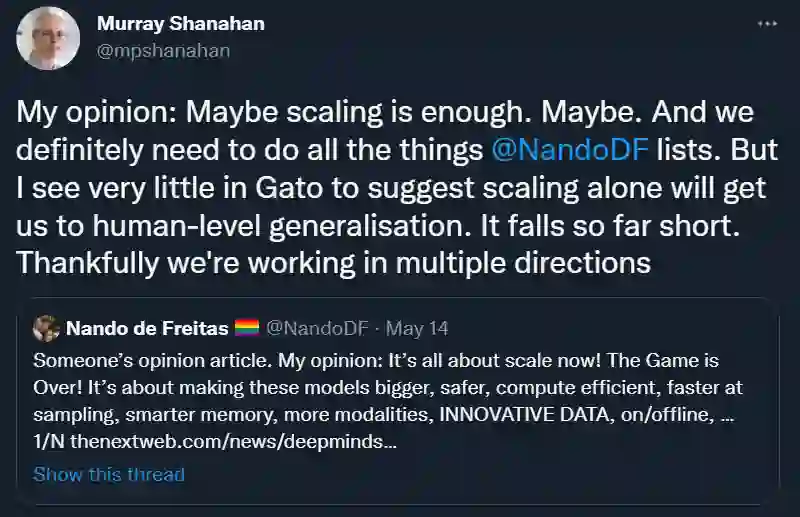Click the Show this thread link

109,474
